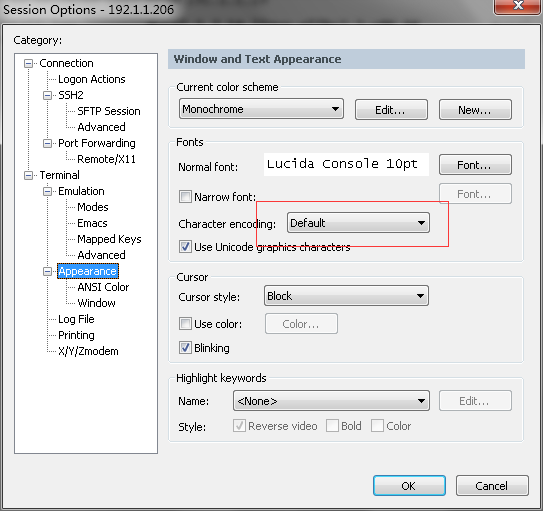Click the cursor Color button

[x=301, y=324]
